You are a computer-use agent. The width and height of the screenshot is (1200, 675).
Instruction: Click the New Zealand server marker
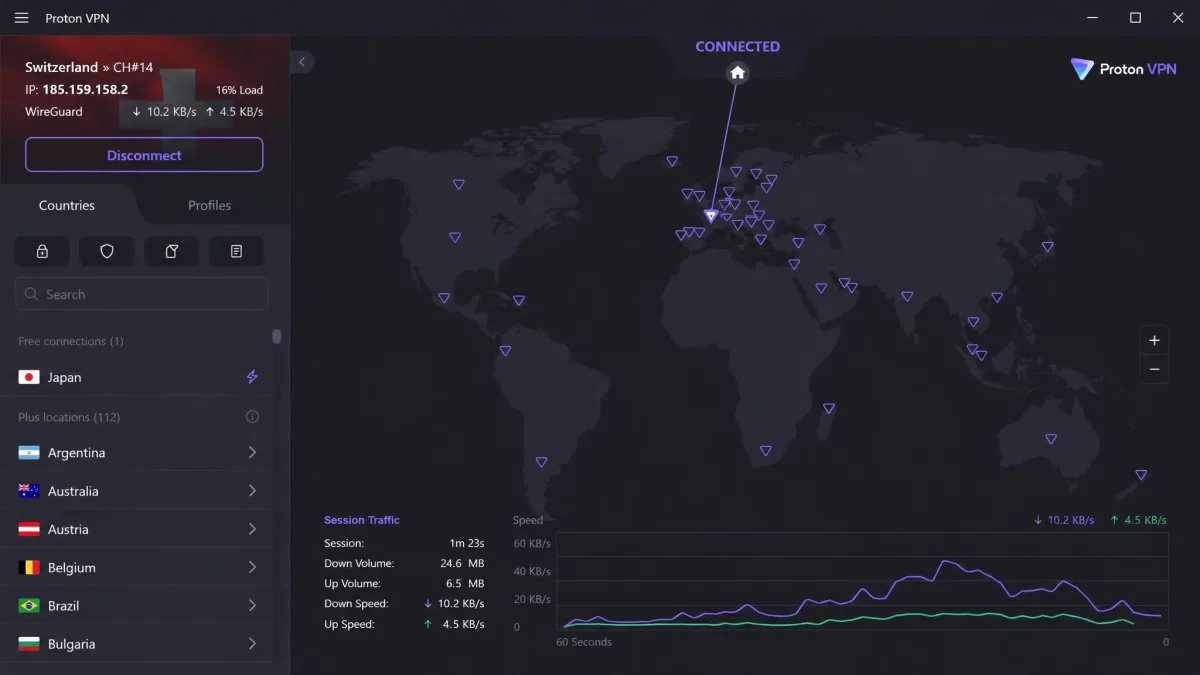tap(1141, 475)
